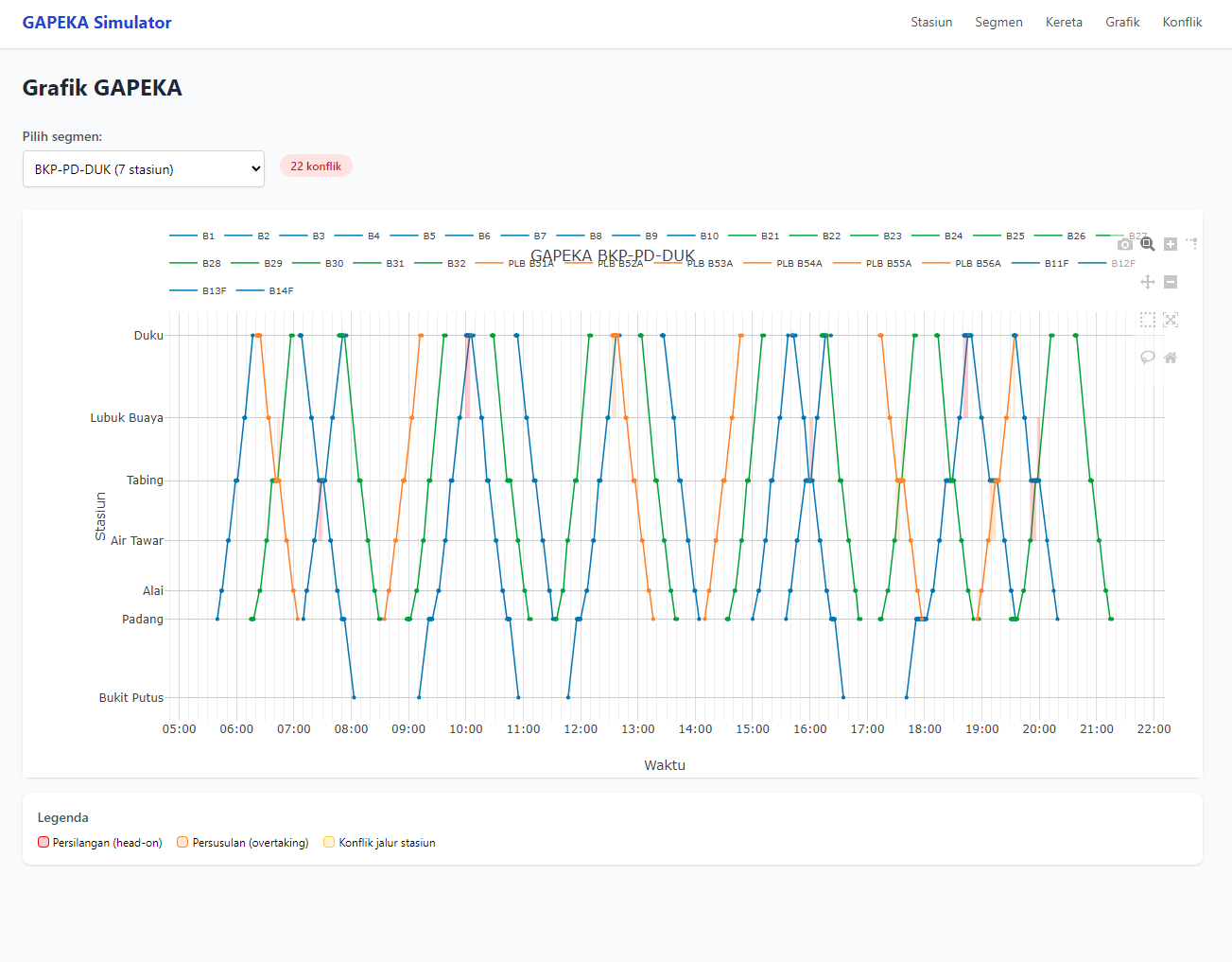
Task: Open the Konflik navigation item
Action: pos(1182,22)
